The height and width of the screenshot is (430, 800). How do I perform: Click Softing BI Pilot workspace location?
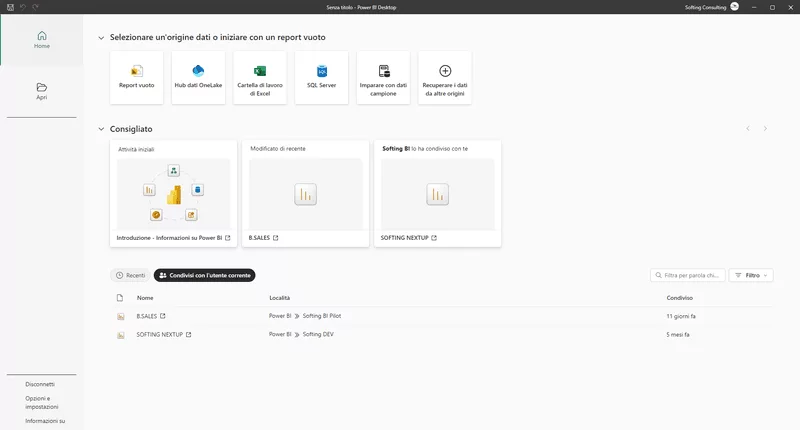tap(321, 316)
